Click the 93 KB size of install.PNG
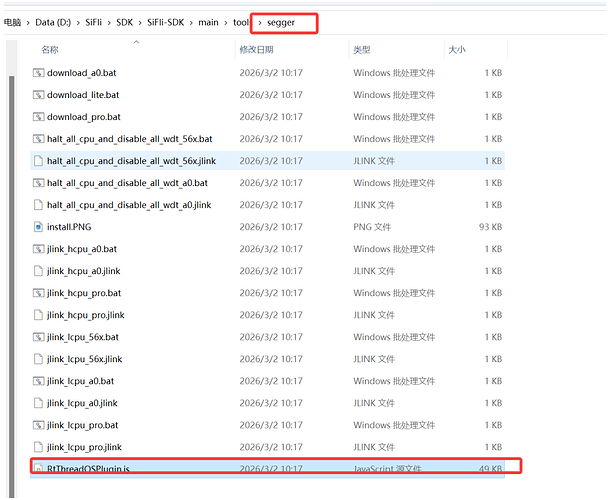The image size is (614, 500). [490, 227]
